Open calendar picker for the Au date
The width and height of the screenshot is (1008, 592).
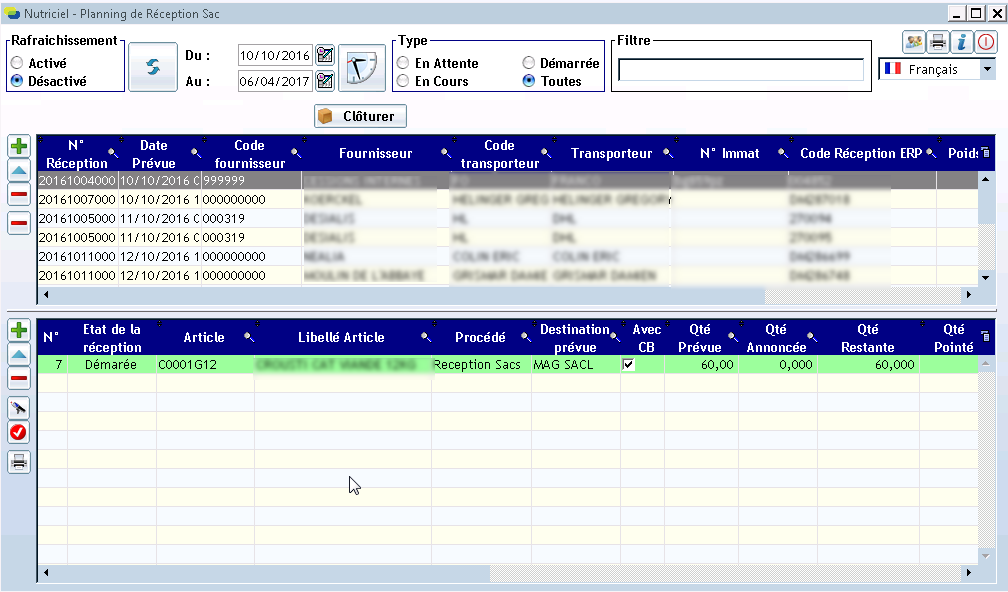point(324,81)
